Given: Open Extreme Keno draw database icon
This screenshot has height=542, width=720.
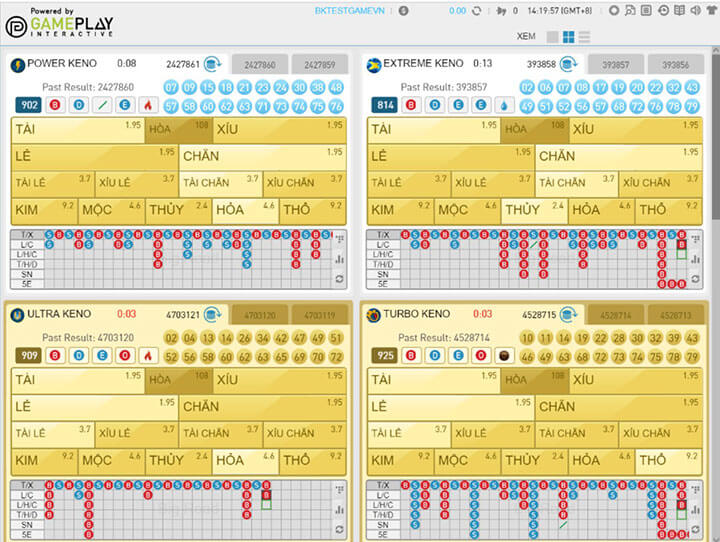Looking at the screenshot, I should click(568, 64).
